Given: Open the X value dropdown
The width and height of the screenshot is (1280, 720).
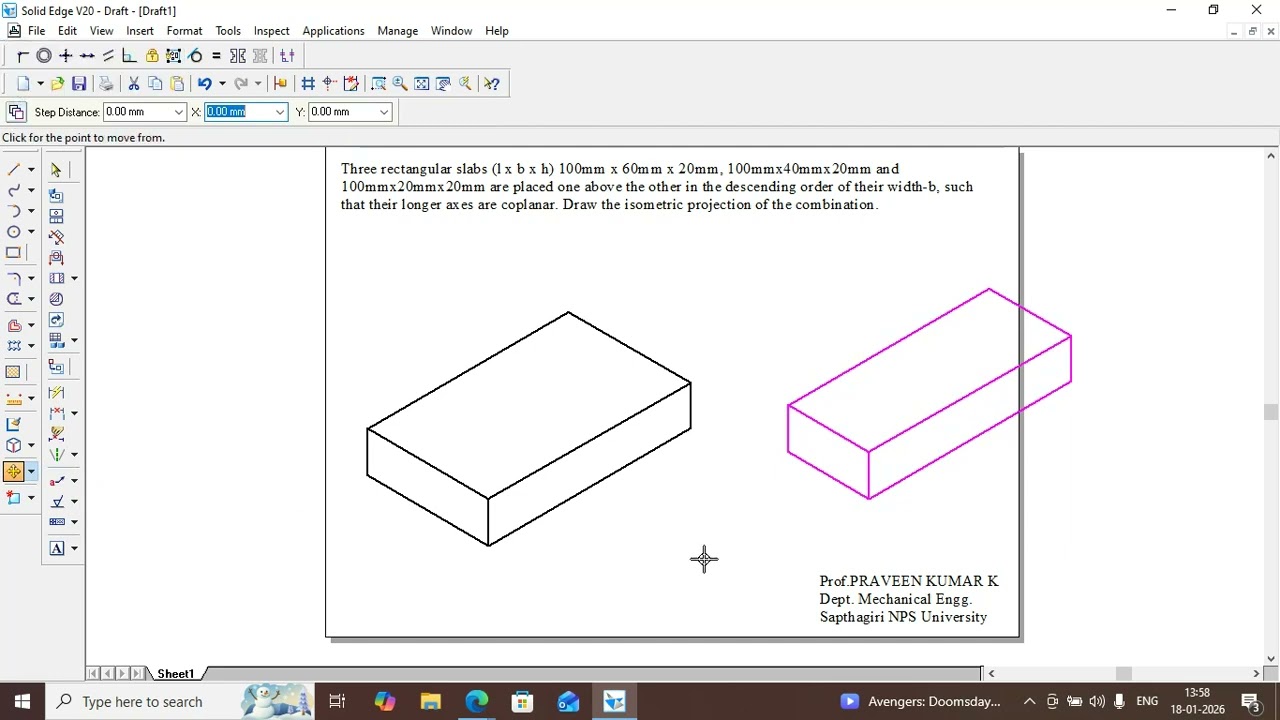Looking at the screenshot, I should click(x=280, y=112).
